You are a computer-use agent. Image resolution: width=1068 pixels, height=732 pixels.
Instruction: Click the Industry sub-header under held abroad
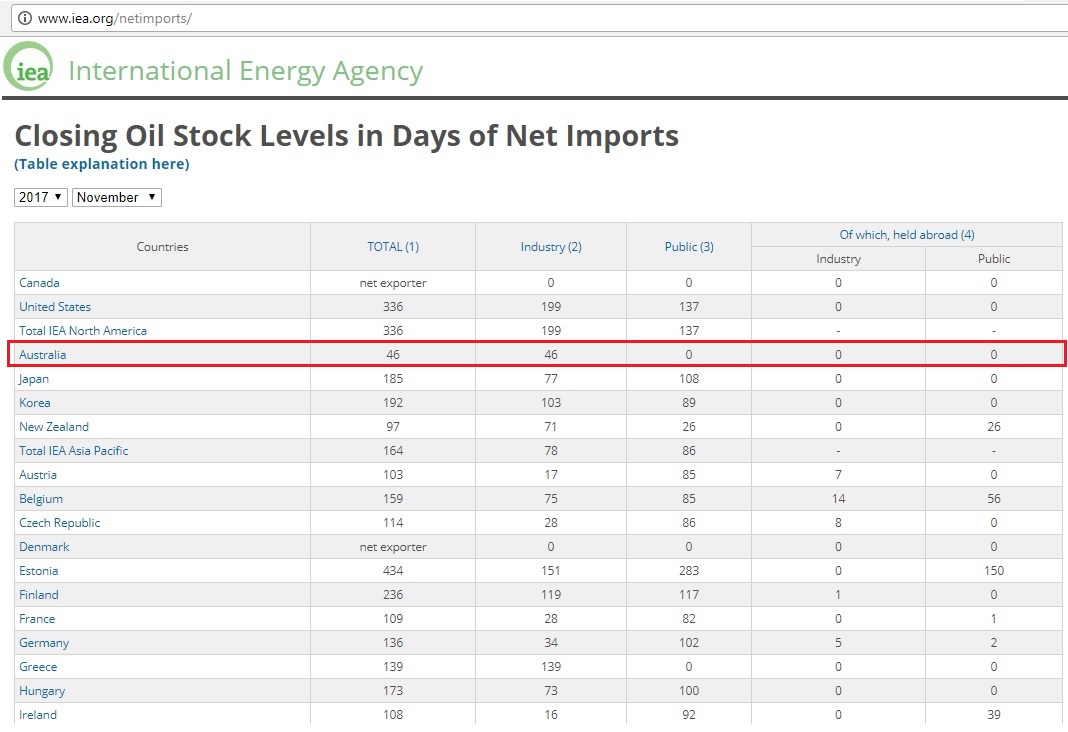pos(838,259)
